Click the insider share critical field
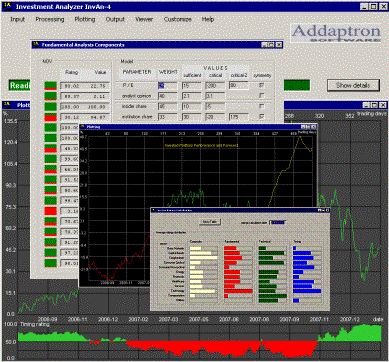Viewport: 389px width, 362px height. coord(215,106)
